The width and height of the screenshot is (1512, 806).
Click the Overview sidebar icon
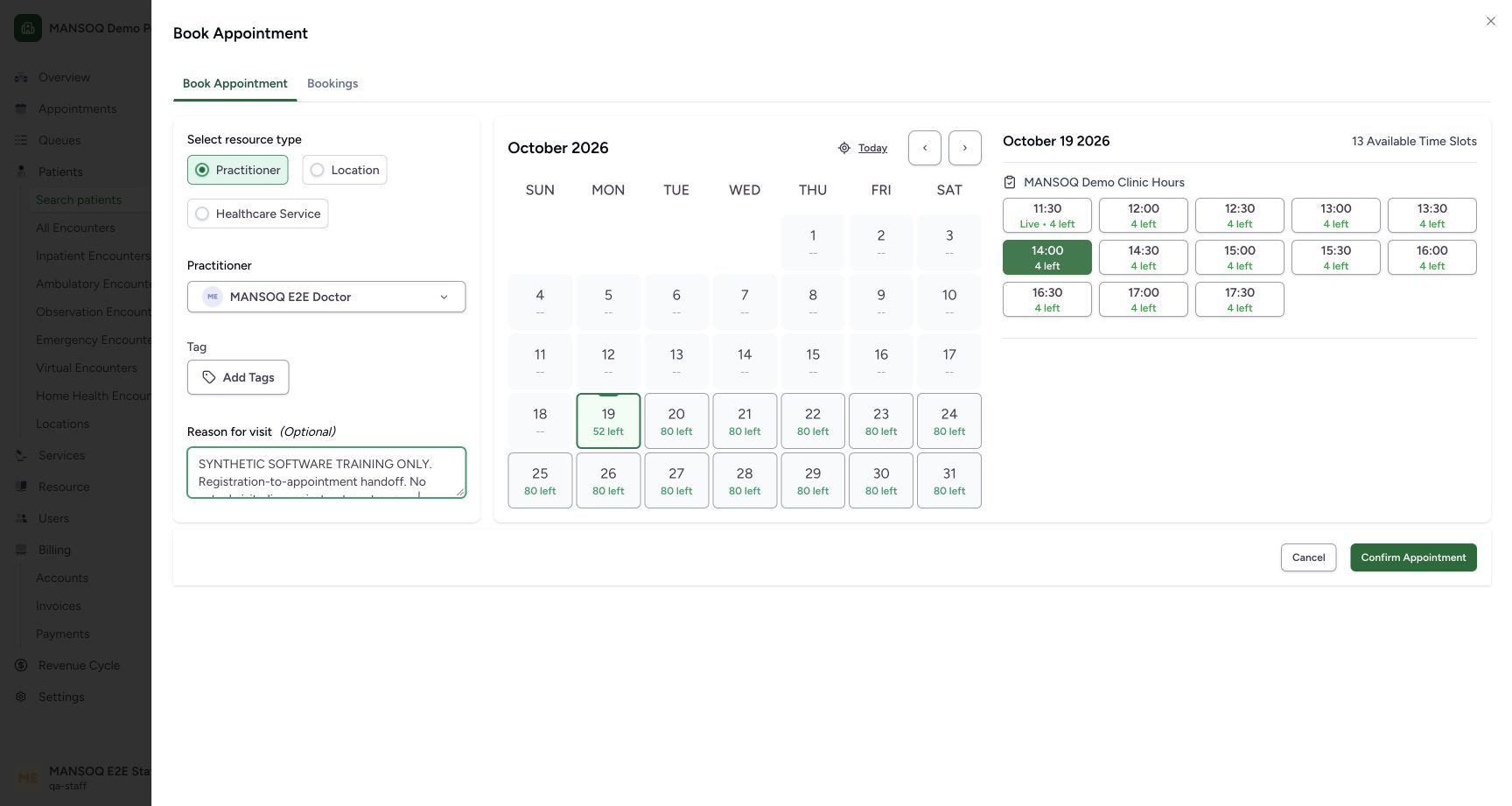click(21, 77)
